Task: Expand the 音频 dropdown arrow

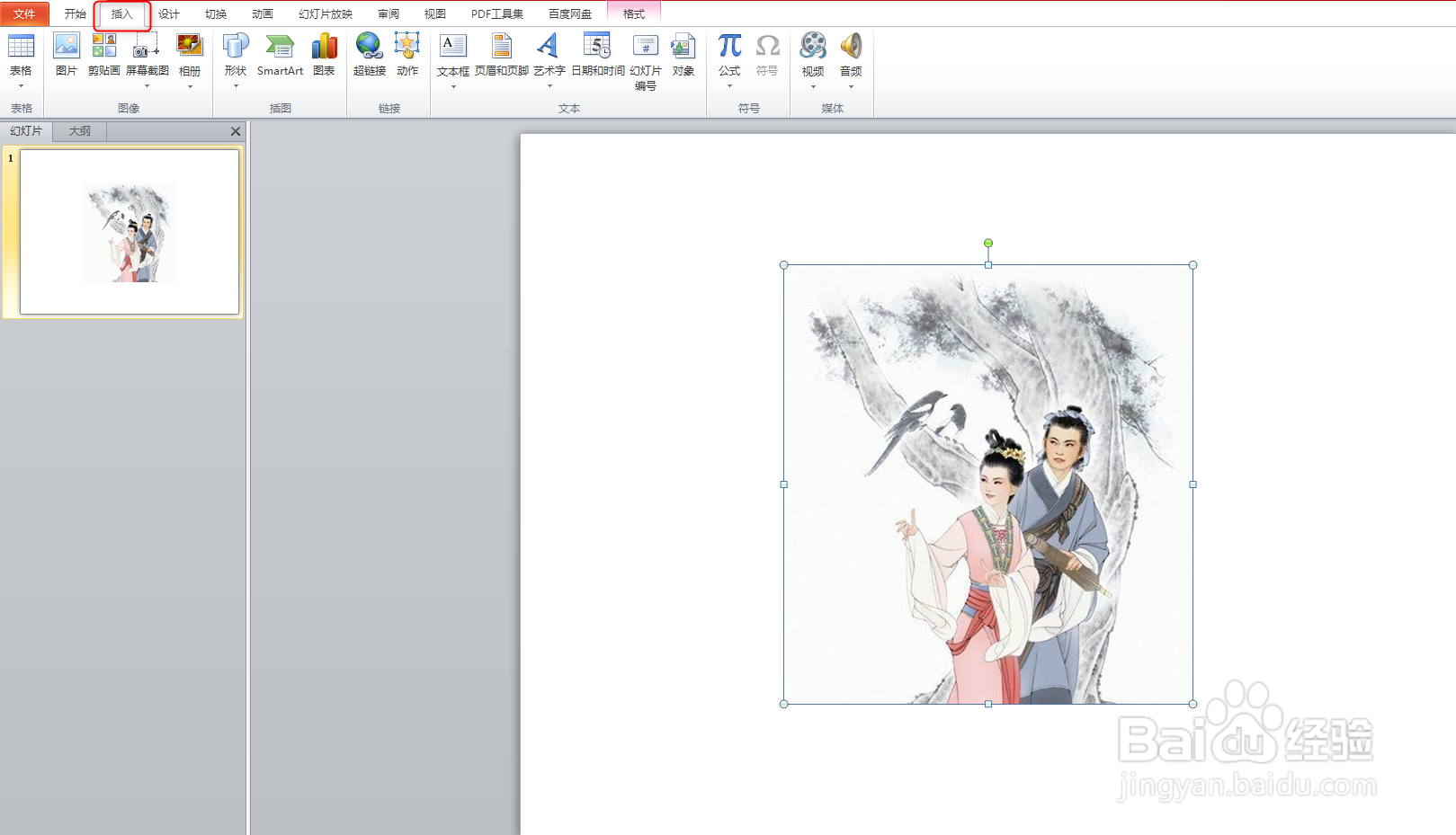Action: [851, 86]
